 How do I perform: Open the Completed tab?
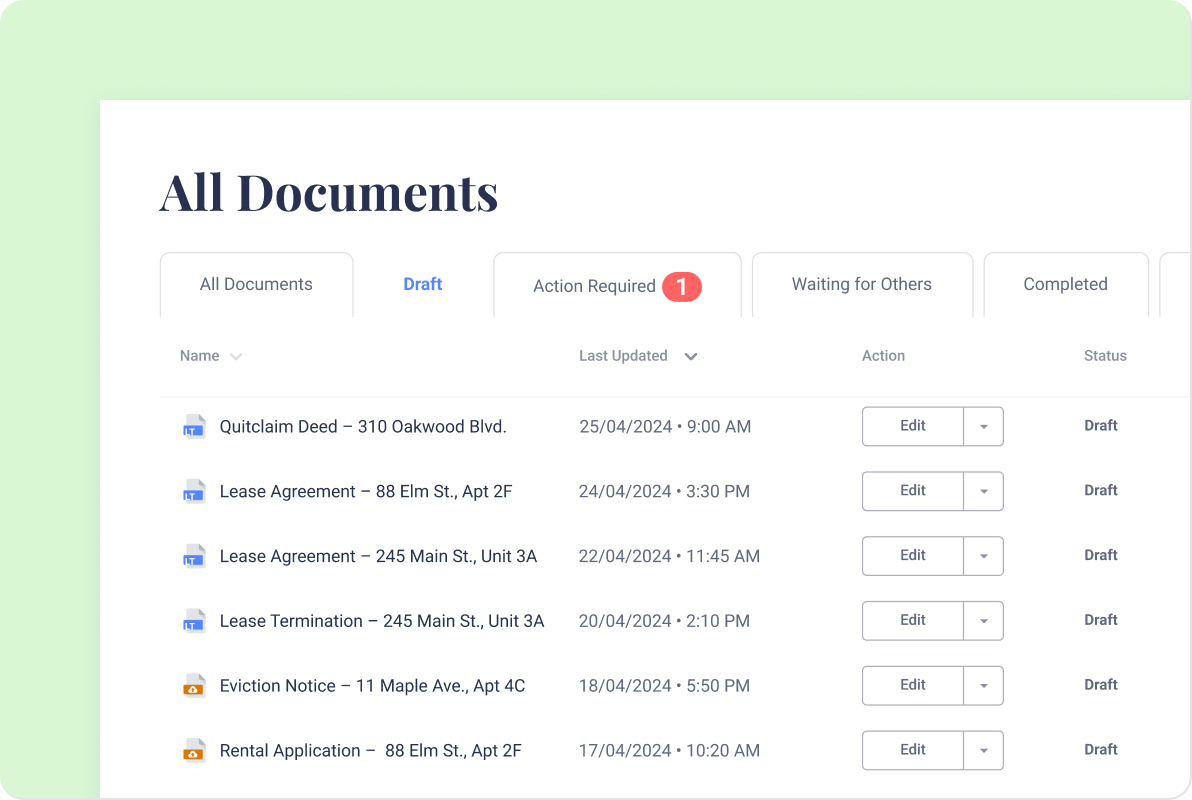(1066, 284)
